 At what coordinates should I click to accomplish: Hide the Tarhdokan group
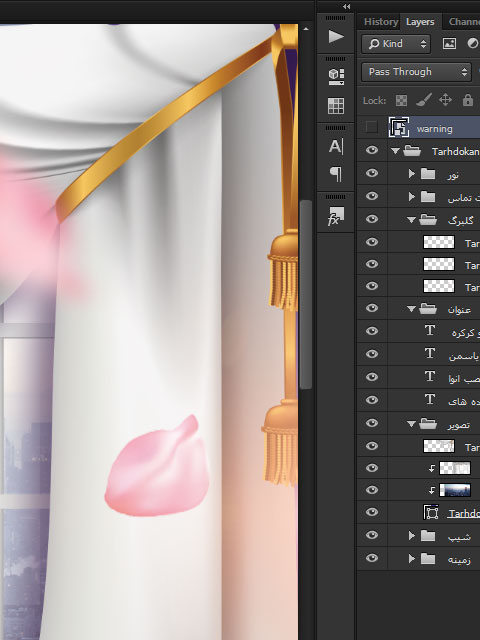tap(371, 150)
